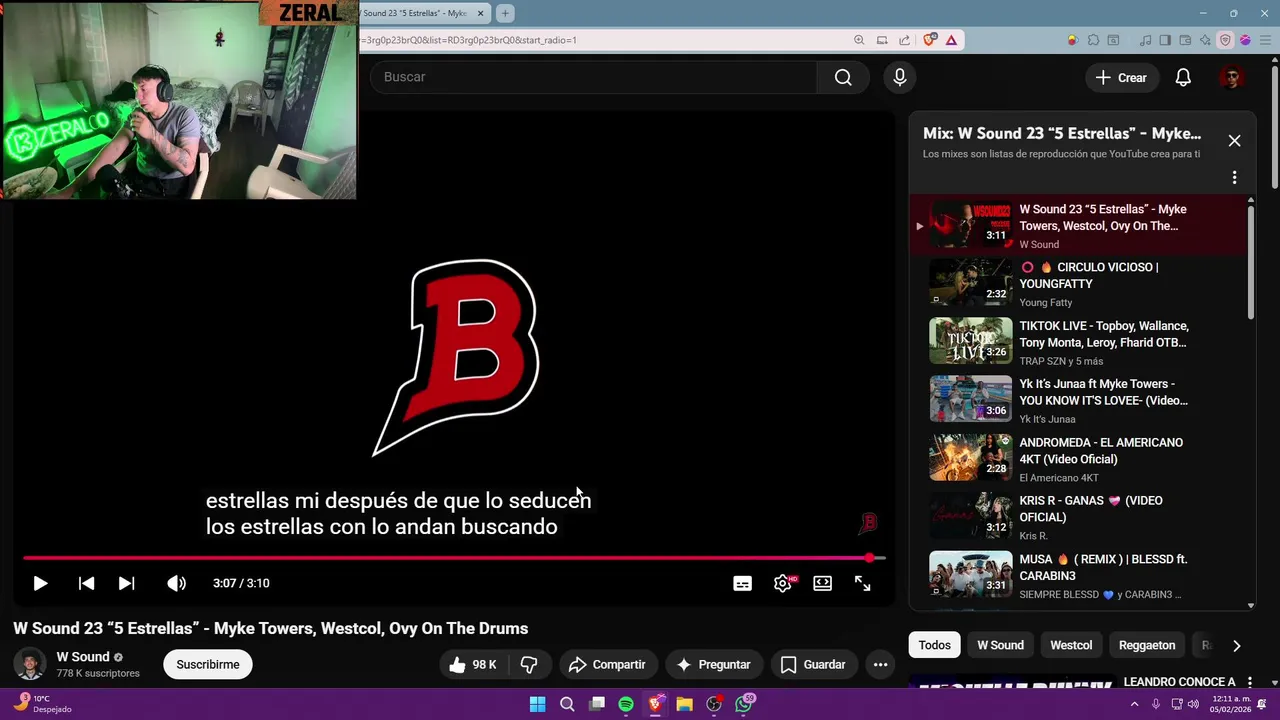Image resolution: width=1280 pixels, height=720 pixels.
Task: Dislike the video
Action: (530, 664)
